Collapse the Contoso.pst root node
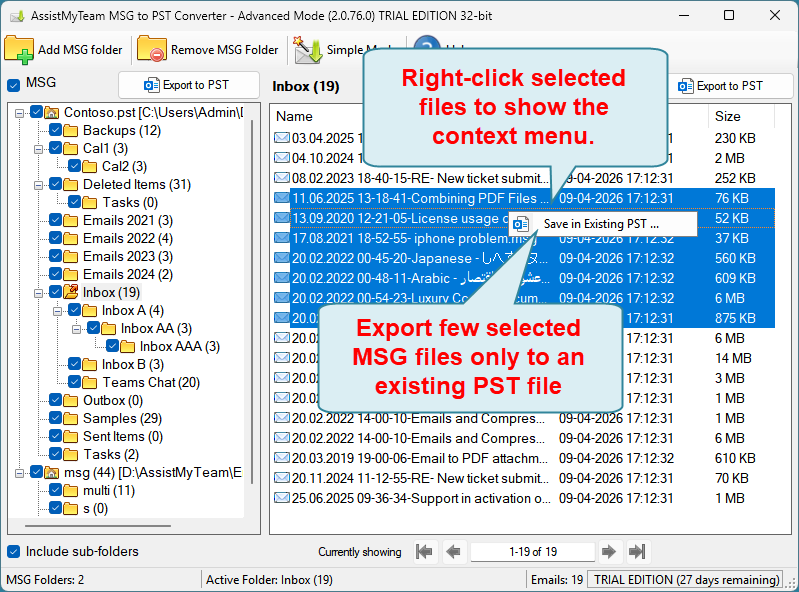Image resolution: width=799 pixels, height=592 pixels. pos(19,113)
